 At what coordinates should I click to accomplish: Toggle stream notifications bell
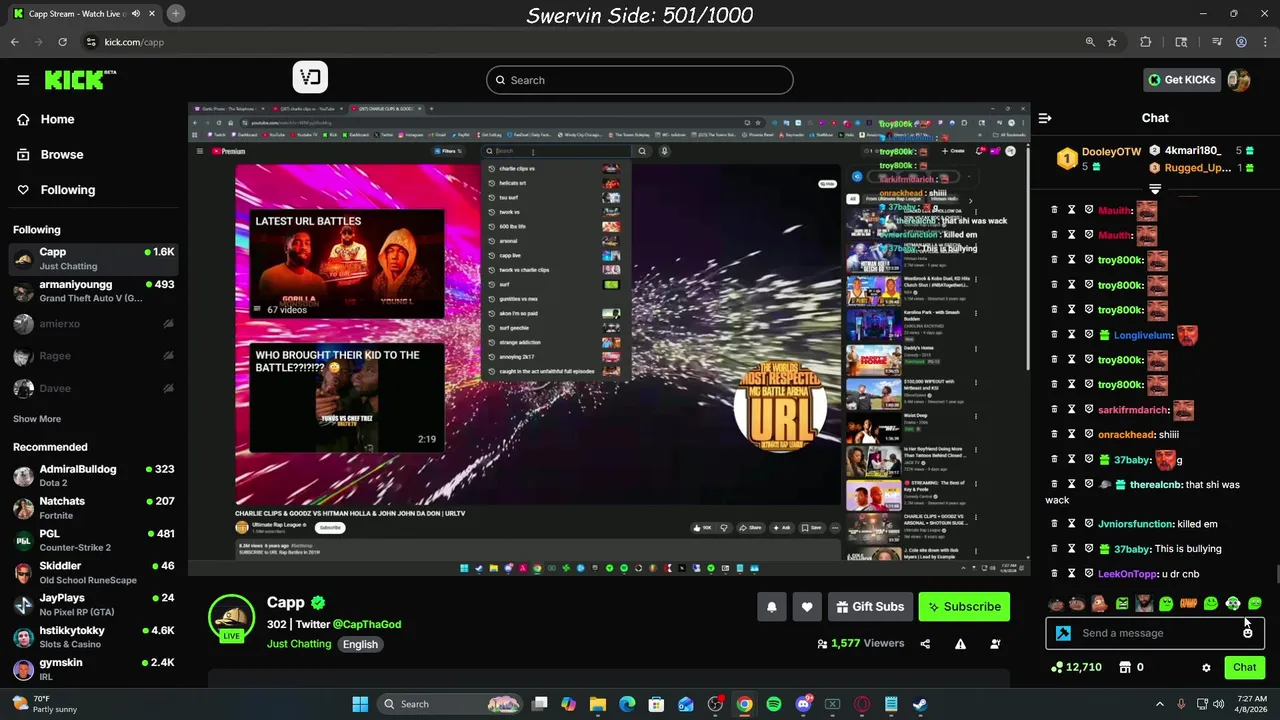pyautogui.click(x=771, y=607)
